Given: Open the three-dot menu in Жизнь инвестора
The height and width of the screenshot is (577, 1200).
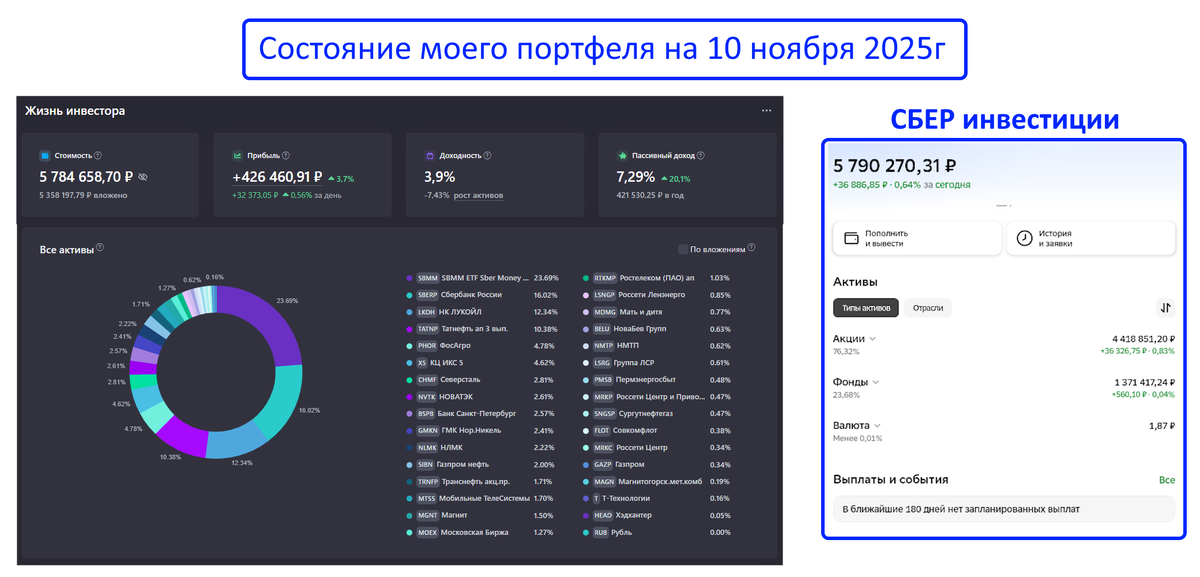Looking at the screenshot, I should [766, 111].
